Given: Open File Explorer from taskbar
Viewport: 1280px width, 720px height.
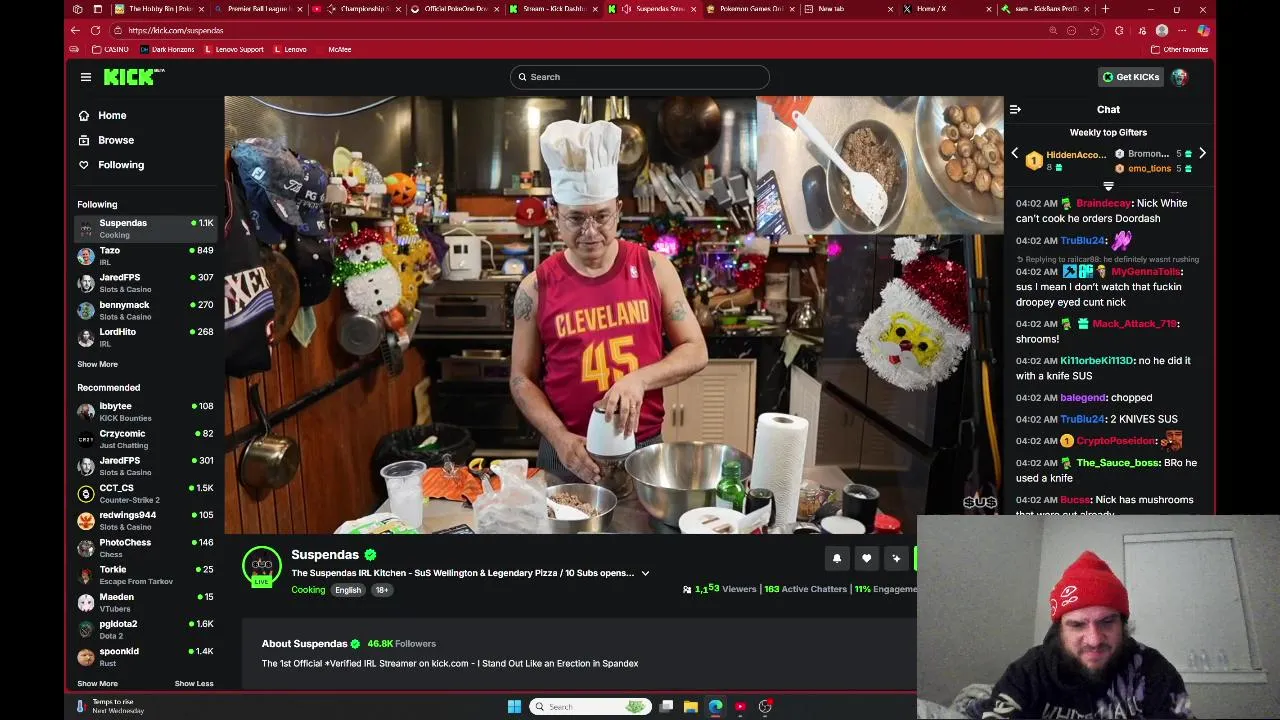Looking at the screenshot, I should click(690, 707).
